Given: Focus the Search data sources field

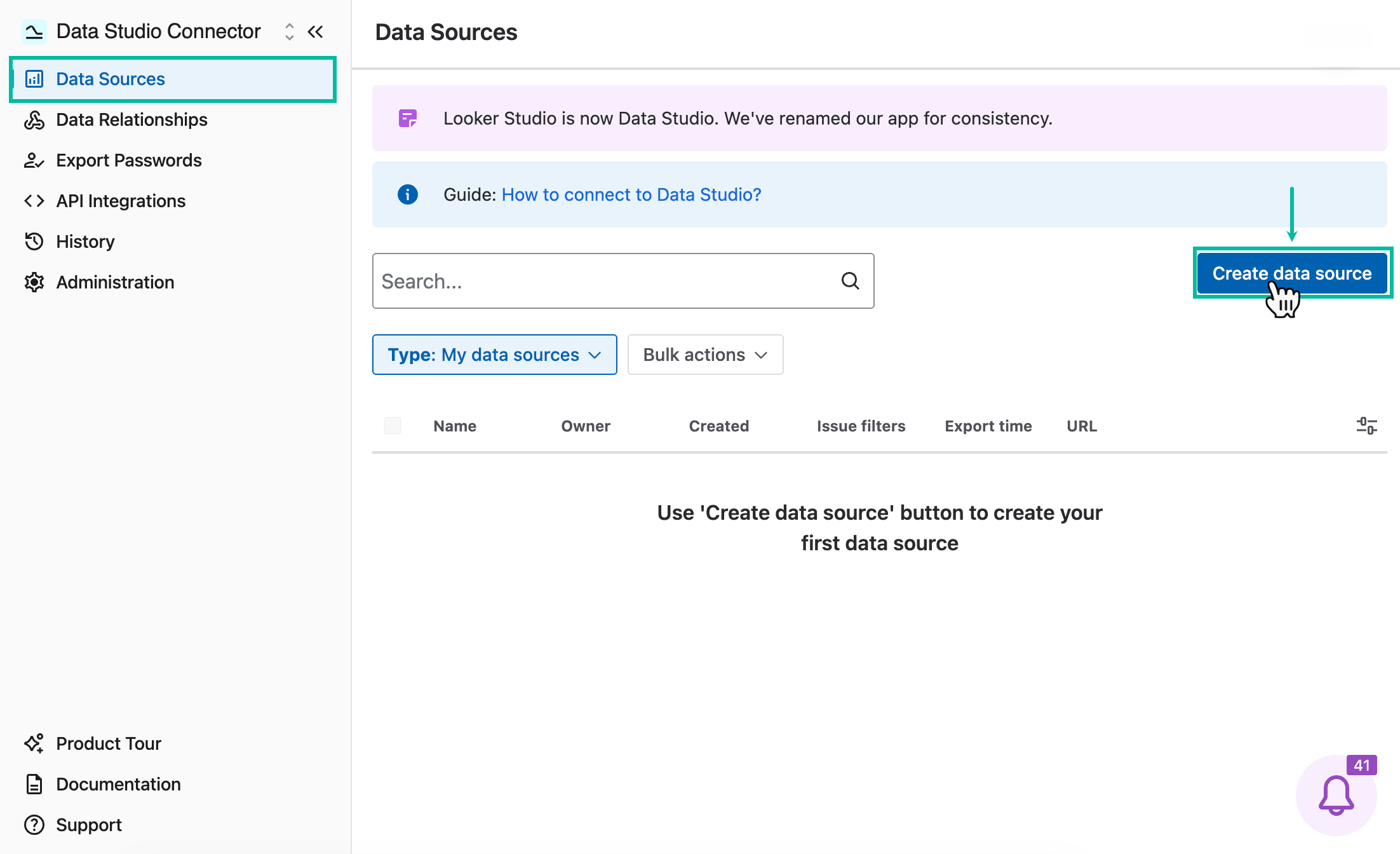Looking at the screenshot, I should coord(623,281).
